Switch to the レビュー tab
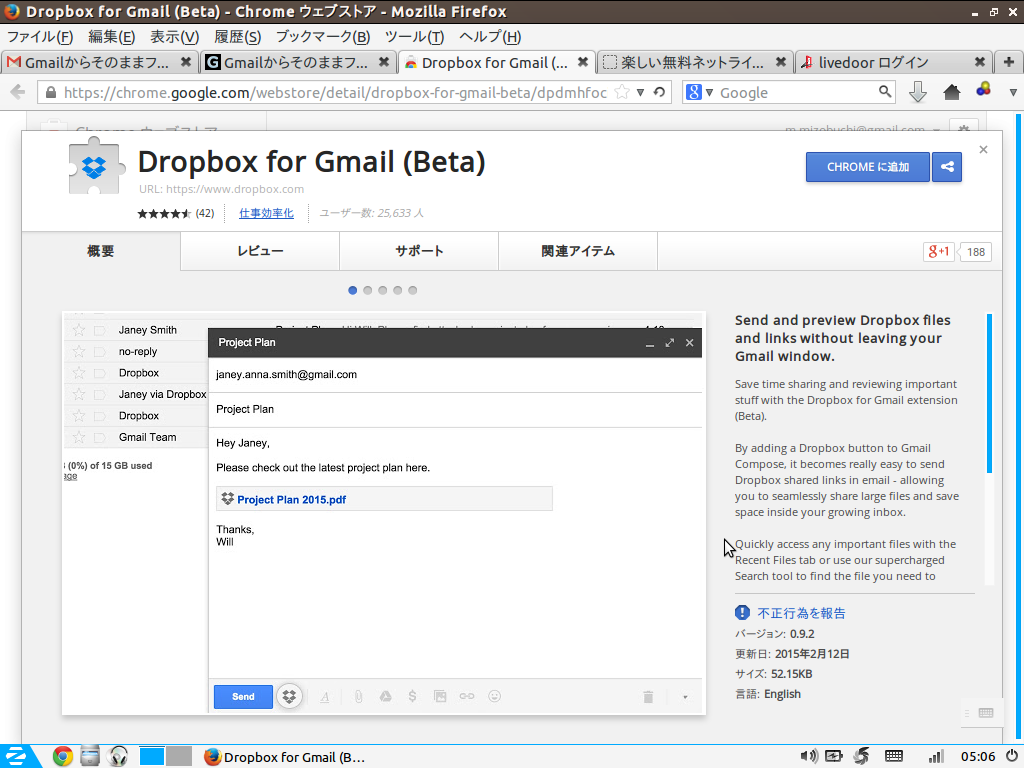 click(260, 251)
